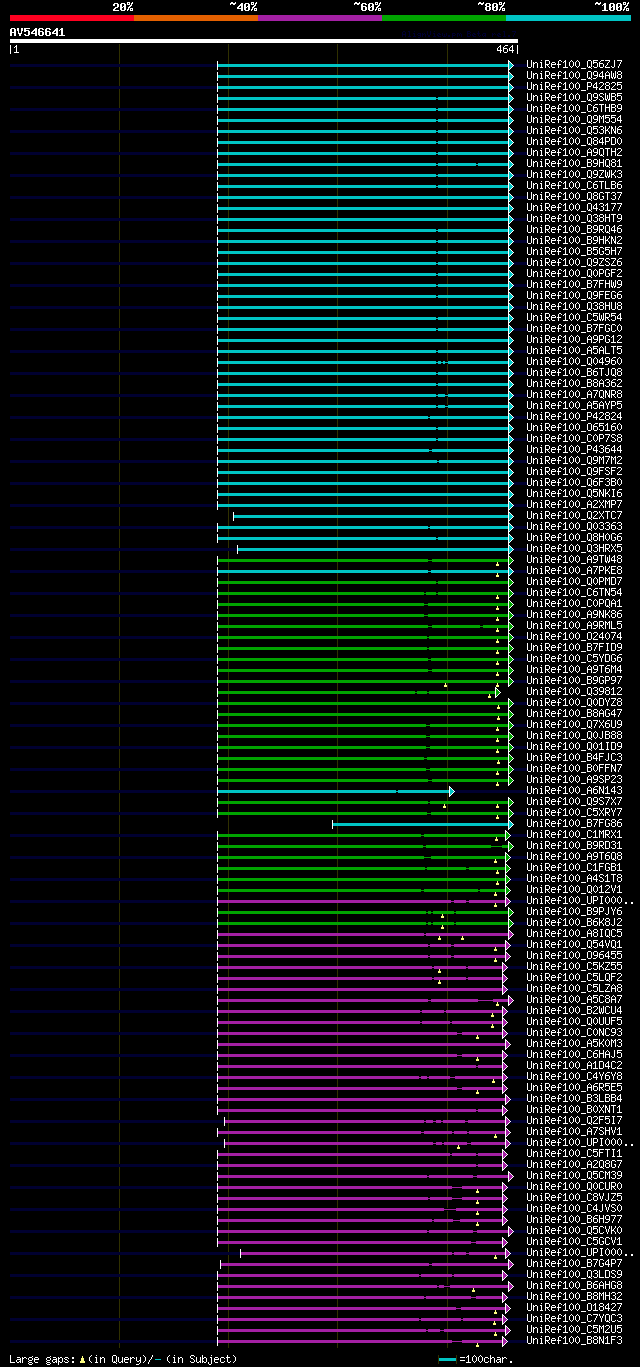640x1367 pixels.
Task: Pick the hit UniRef100_B8A362
Action: (574, 383)
